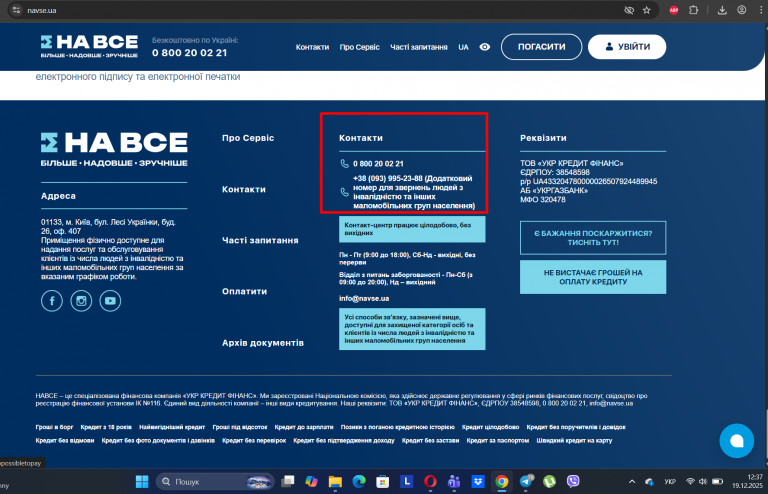Image resolution: width=768 pixels, height=494 pixels.
Task: Open Viber from the taskbar
Action: [x=573, y=482]
